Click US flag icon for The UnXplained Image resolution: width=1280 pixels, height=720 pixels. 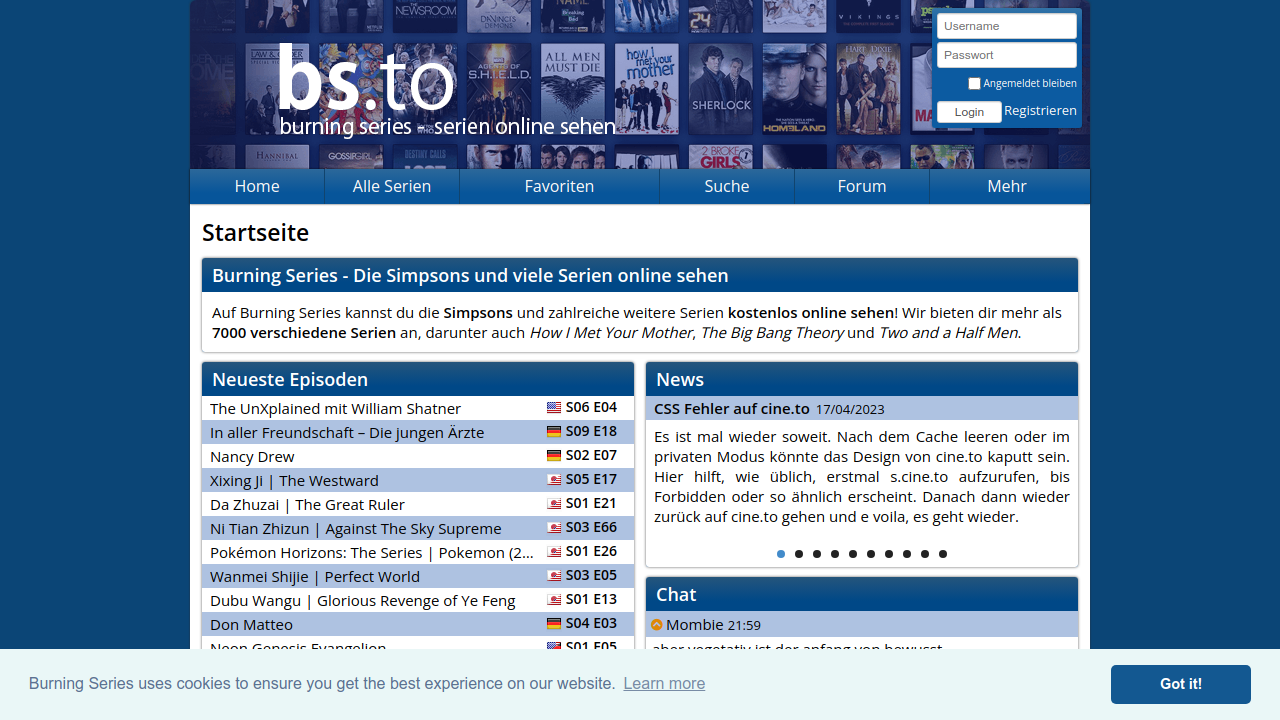pos(554,408)
